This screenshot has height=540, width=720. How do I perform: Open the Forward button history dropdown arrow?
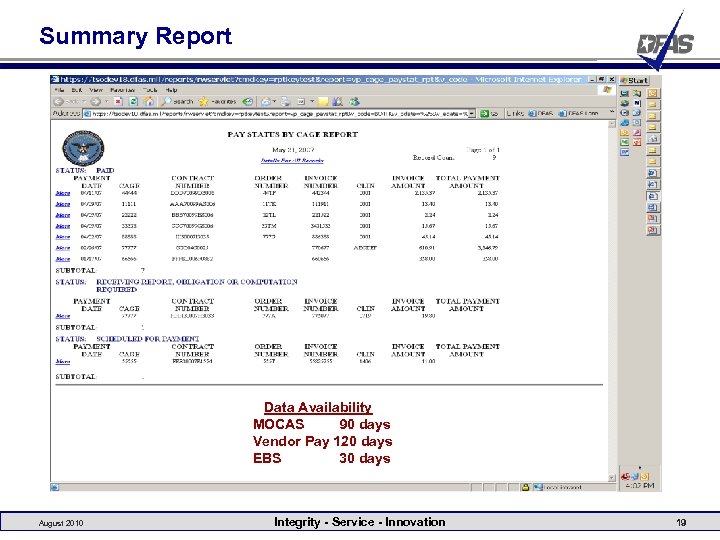click(x=106, y=101)
